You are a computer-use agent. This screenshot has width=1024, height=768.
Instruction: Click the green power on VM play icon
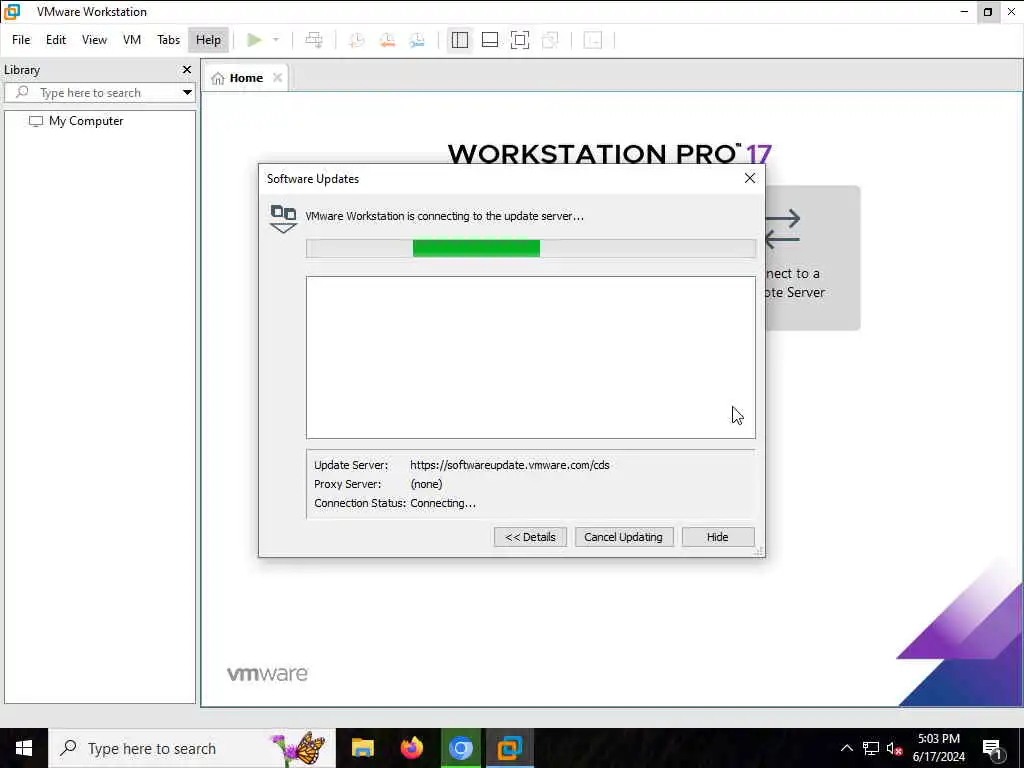click(254, 40)
